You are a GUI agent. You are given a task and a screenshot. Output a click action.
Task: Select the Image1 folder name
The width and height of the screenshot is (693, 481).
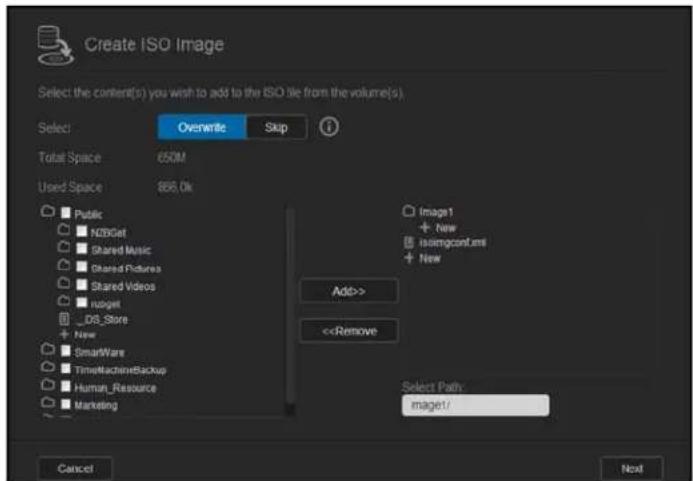pos(436,212)
